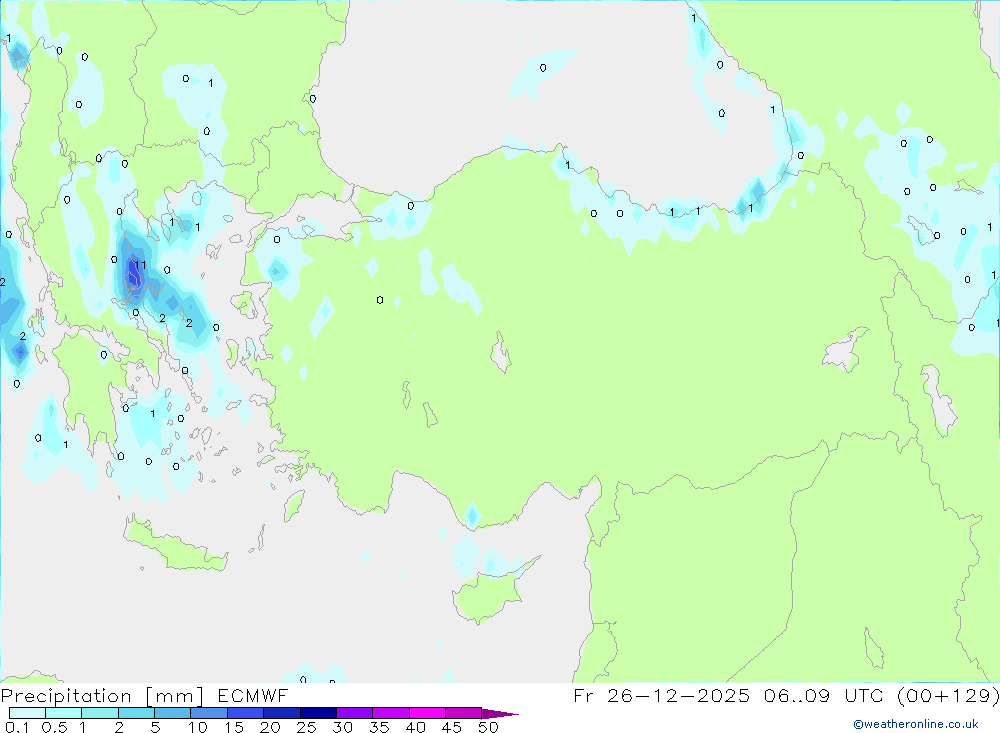Screen dimensions: 1000x733
Task: Select the 2–5 mm legend color swatch
Action: pyautogui.click(x=136, y=713)
